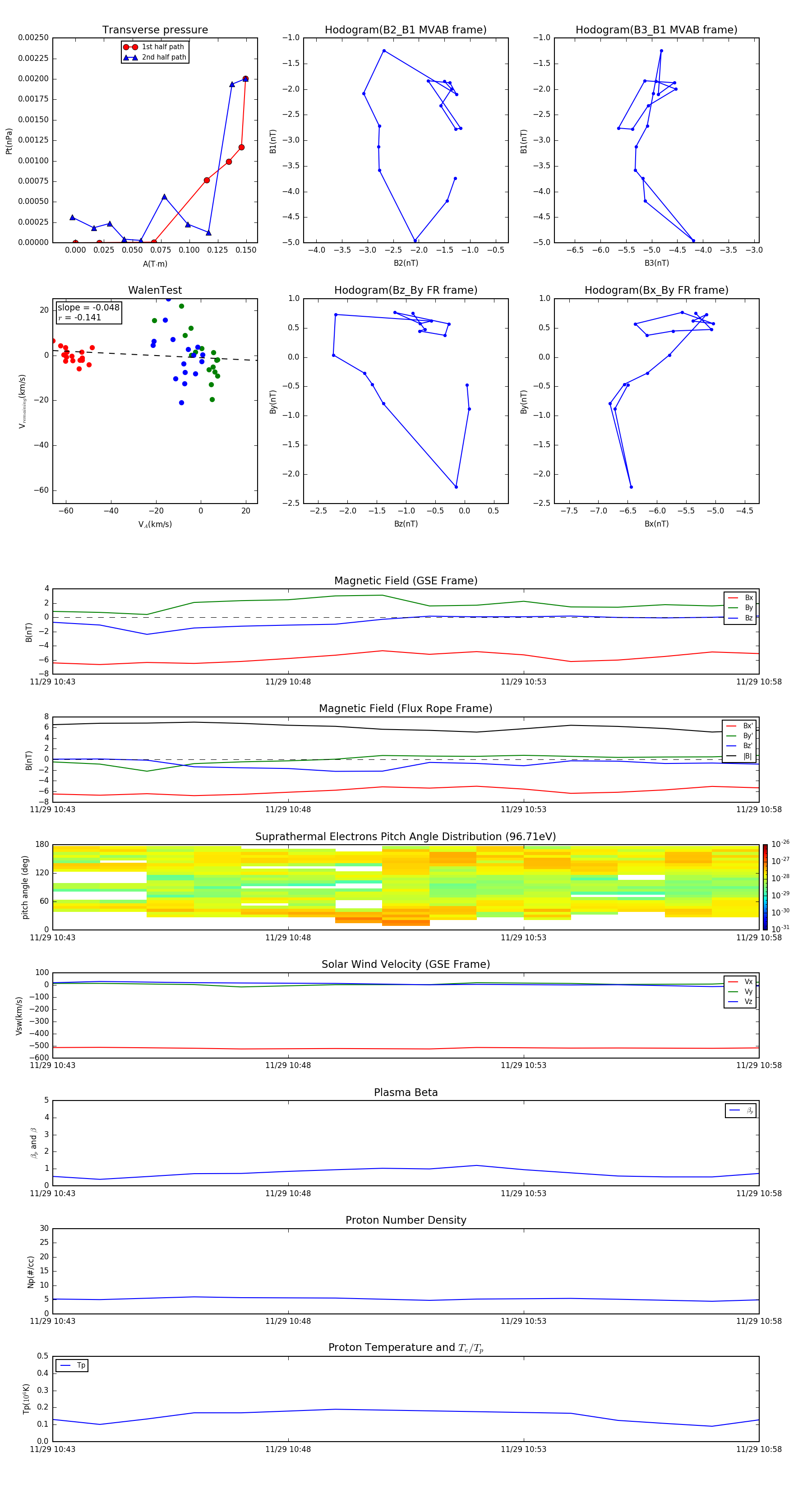Click the 10^-31 colorbar tick label
812x1489 pixels.
(780, 929)
